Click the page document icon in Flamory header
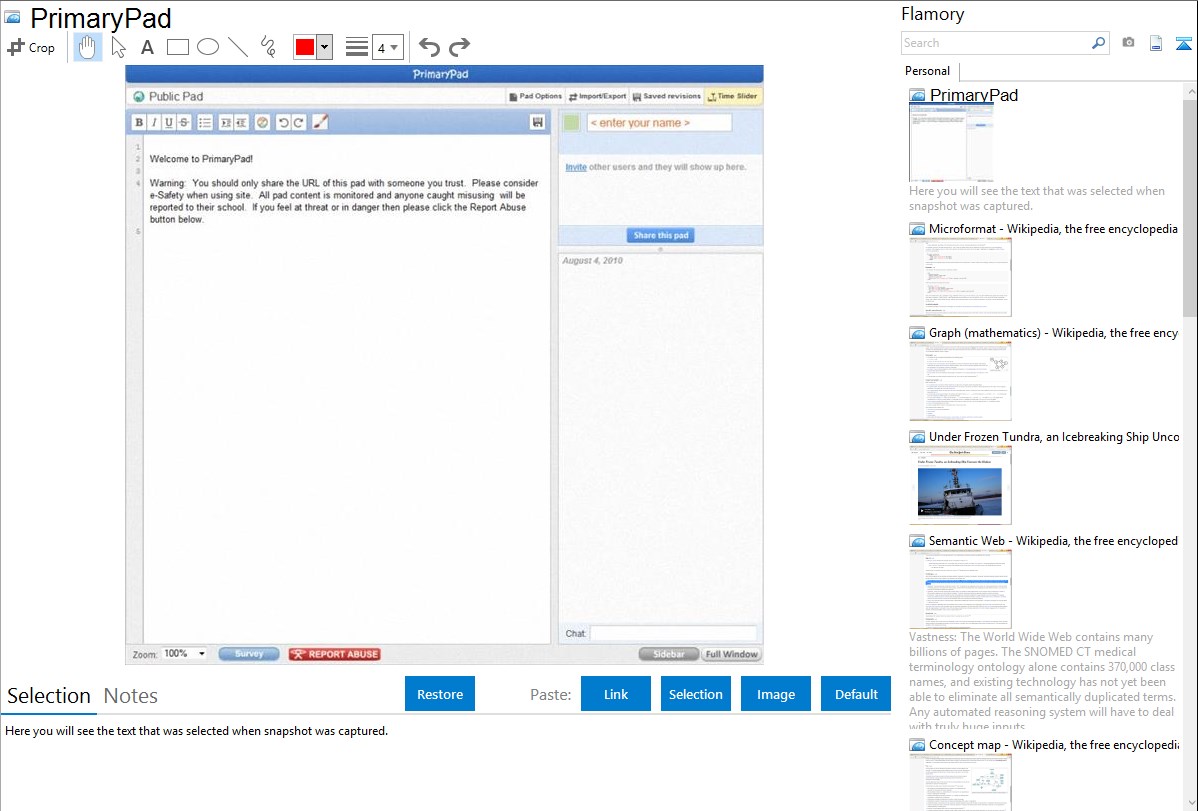Image resolution: width=1198 pixels, height=811 pixels. [x=1156, y=43]
